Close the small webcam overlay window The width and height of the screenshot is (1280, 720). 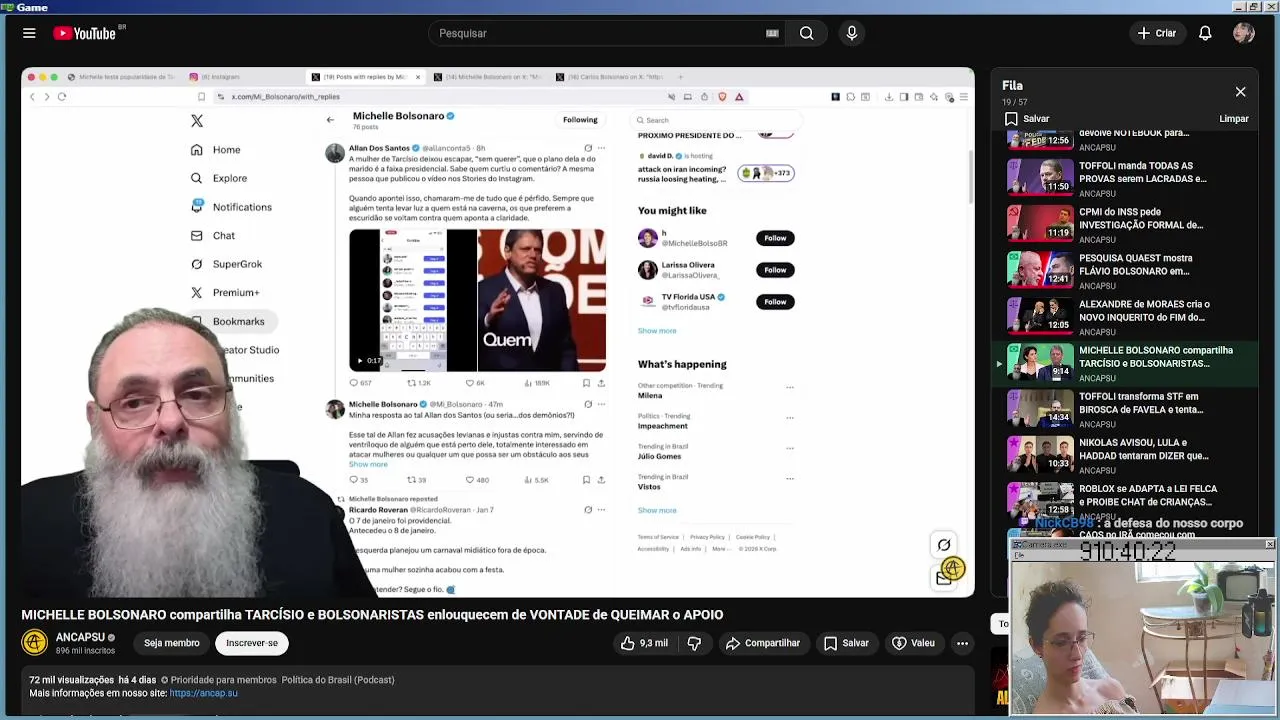[x=1269, y=545]
